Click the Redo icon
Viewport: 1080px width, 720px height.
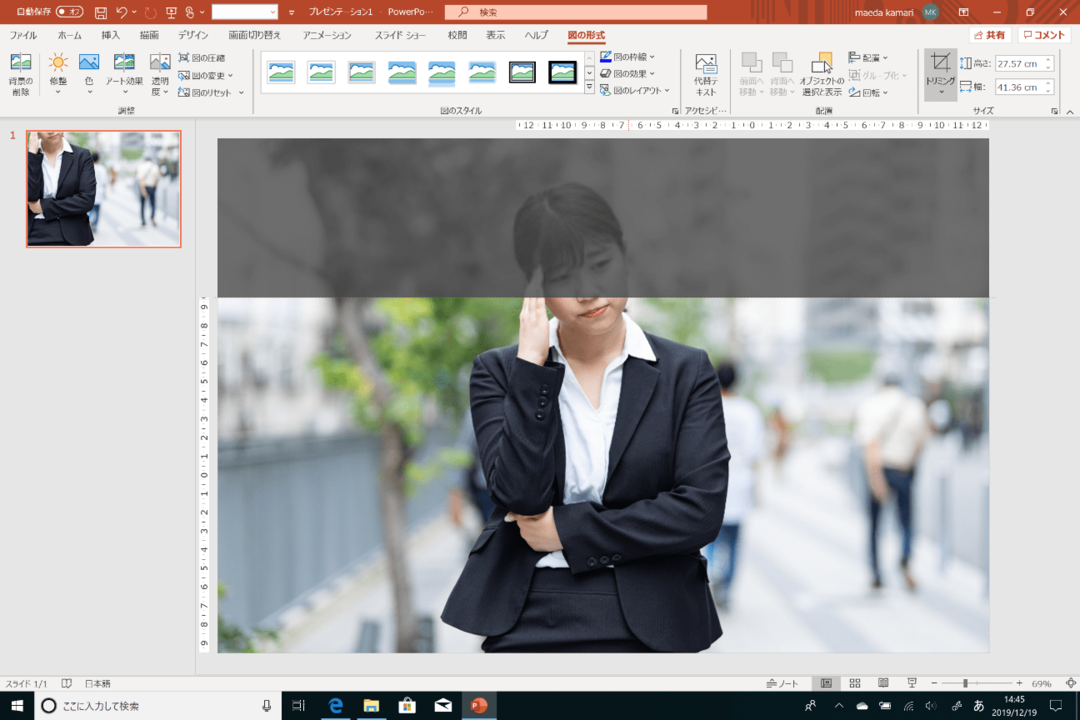point(151,12)
